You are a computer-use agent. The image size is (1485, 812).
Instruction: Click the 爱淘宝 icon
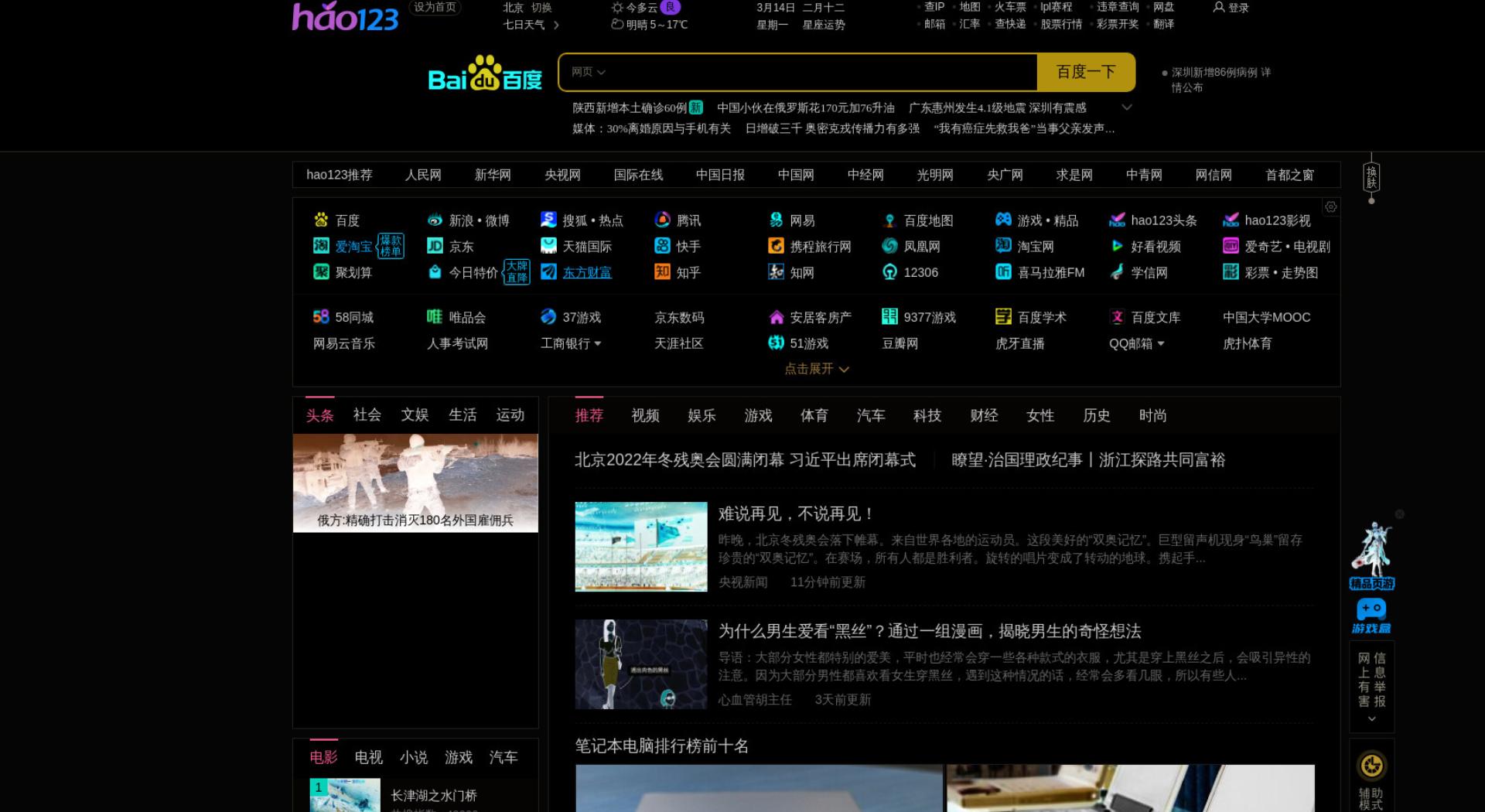tap(321, 246)
